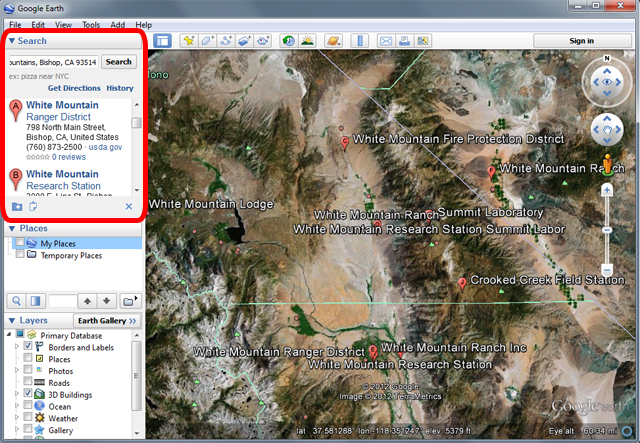Screen dimensions: 640x443
Task: Enable the Roads layer checkbox
Action: 28,383
